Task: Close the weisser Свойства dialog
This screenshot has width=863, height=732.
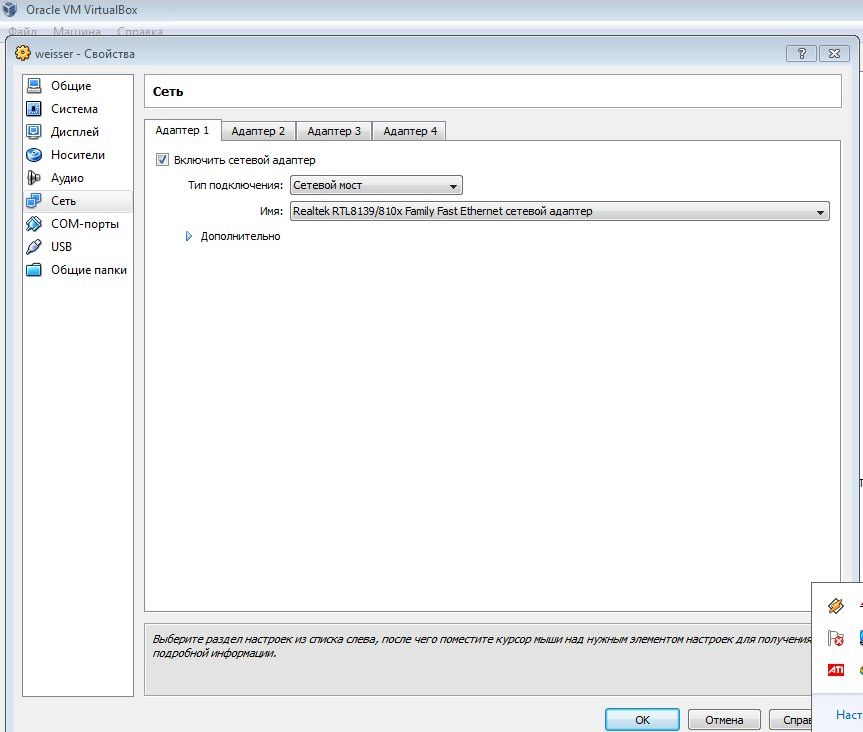Action: click(834, 53)
